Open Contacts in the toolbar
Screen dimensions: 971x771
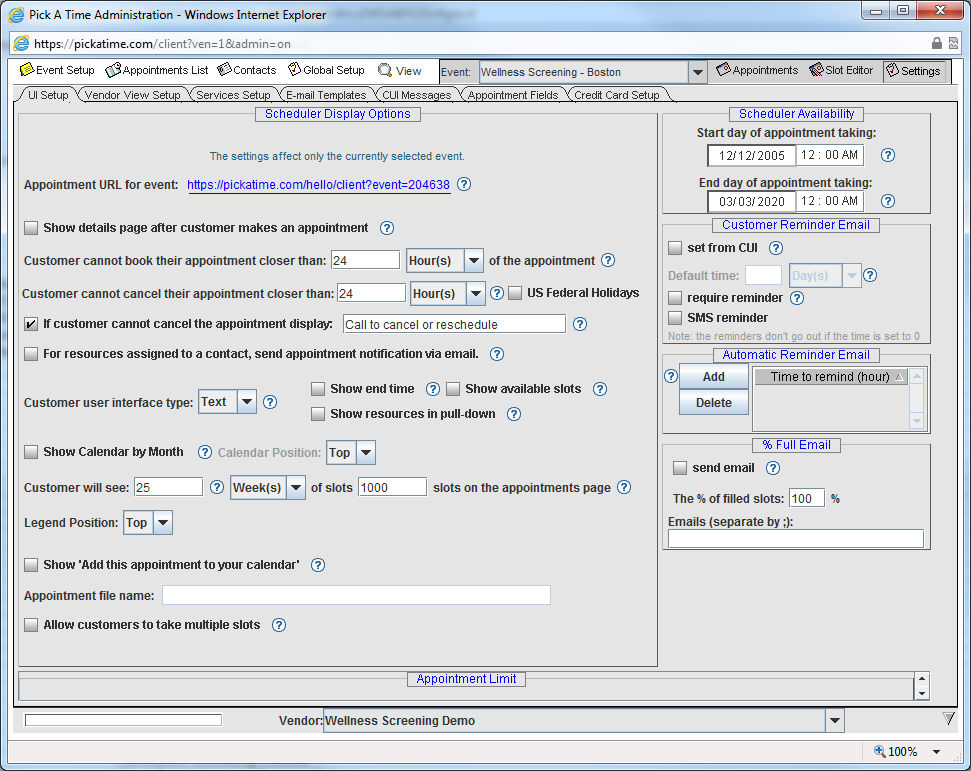click(x=246, y=70)
